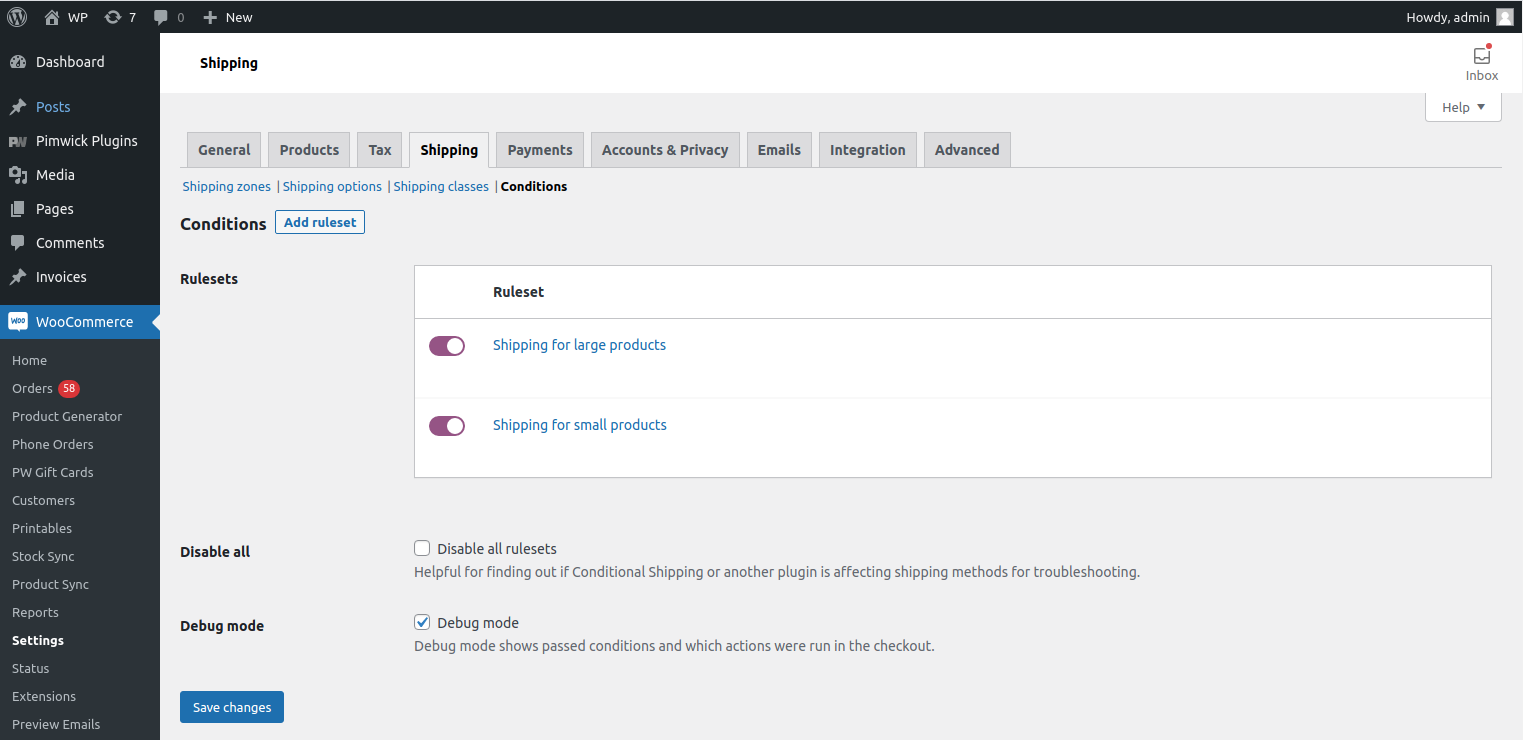This screenshot has width=1523, height=740.
Task: Toggle the Shipping for large products ruleset
Action: pos(447,346)
